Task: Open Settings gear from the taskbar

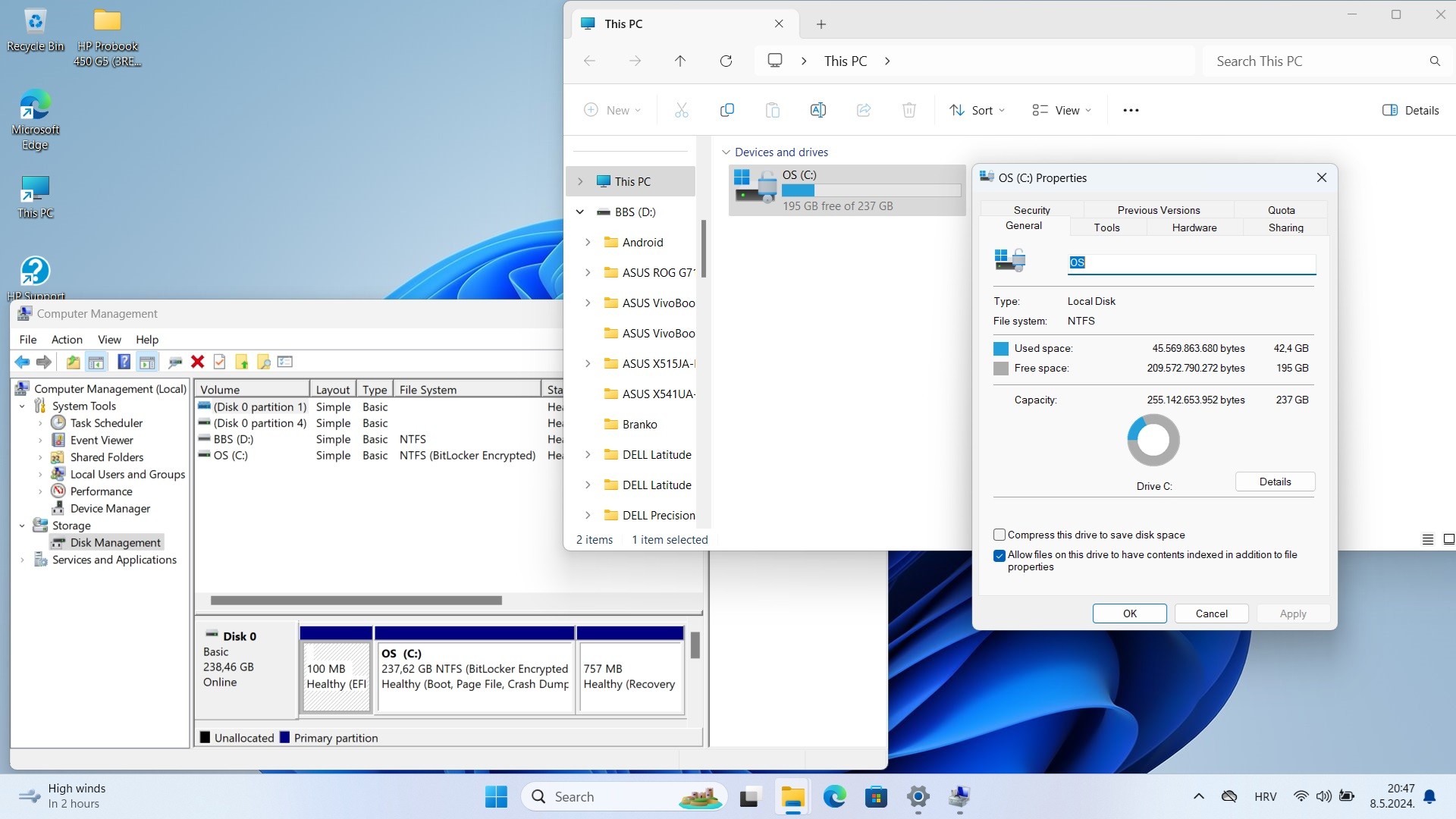Action: [918, 796]
